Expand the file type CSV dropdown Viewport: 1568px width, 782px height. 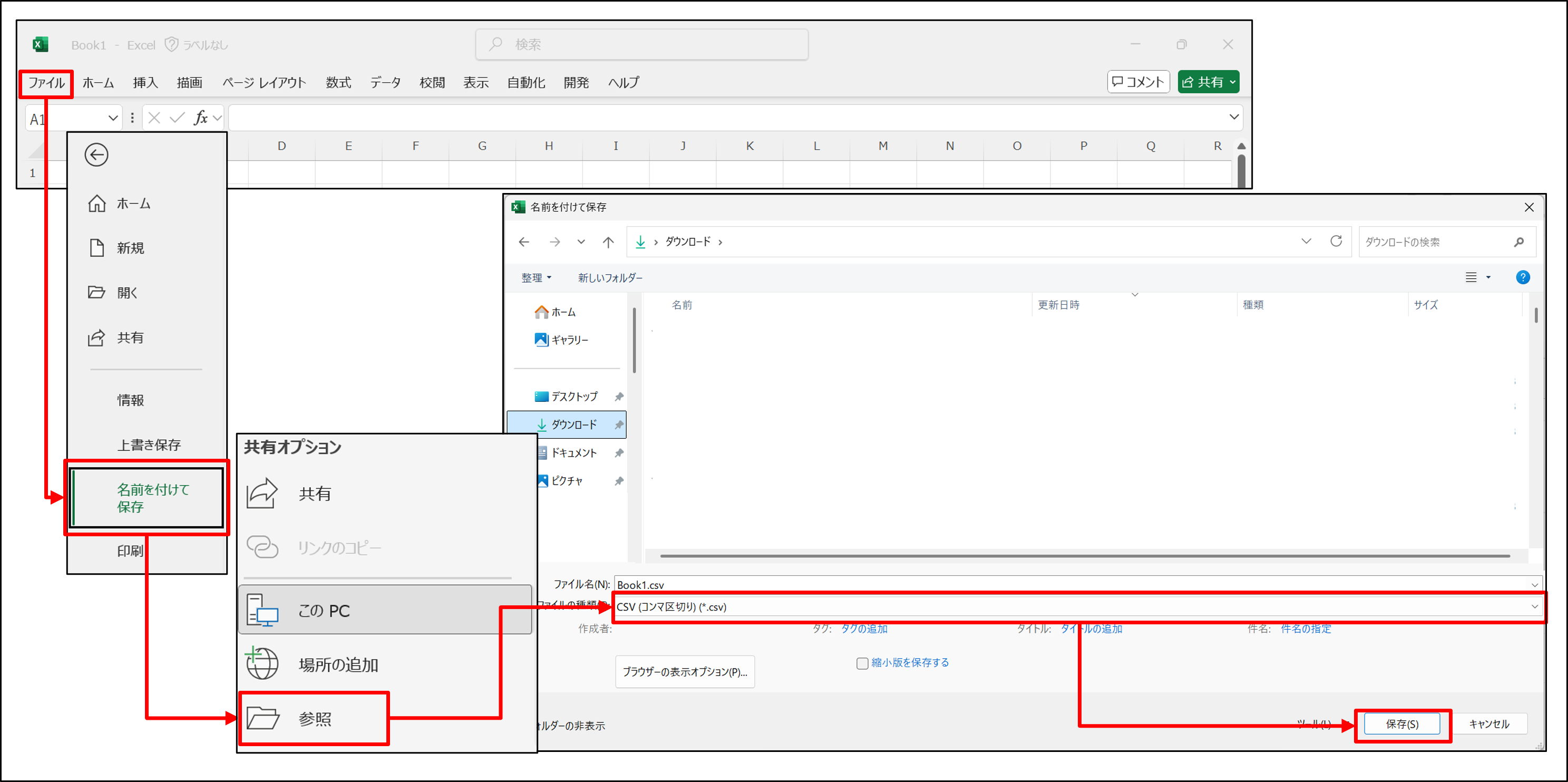1534,606
